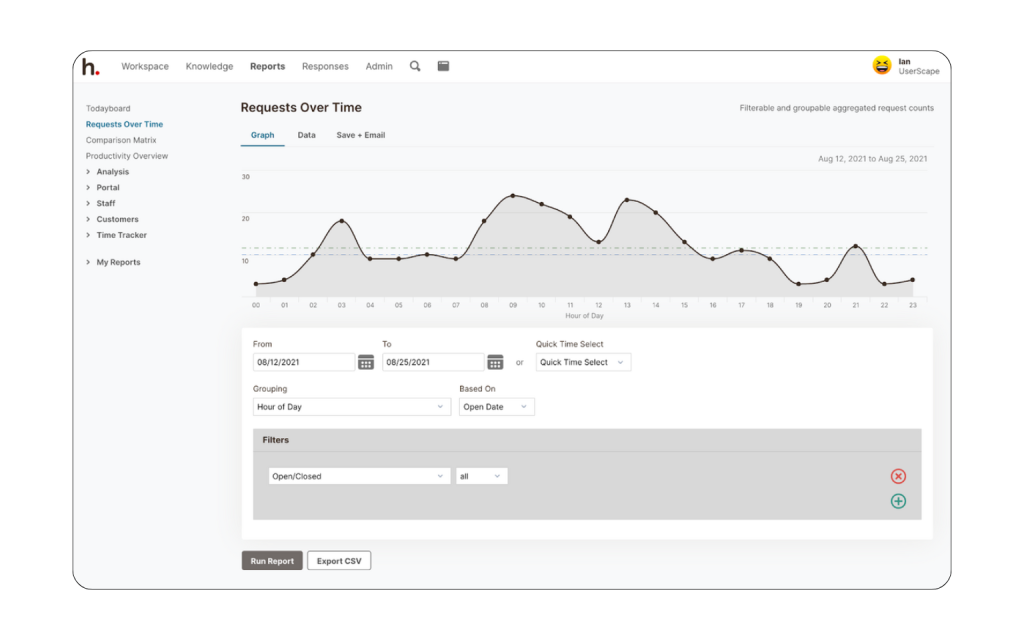
Task: Click the HelpSpot logo icon
Action: (91, 67)
